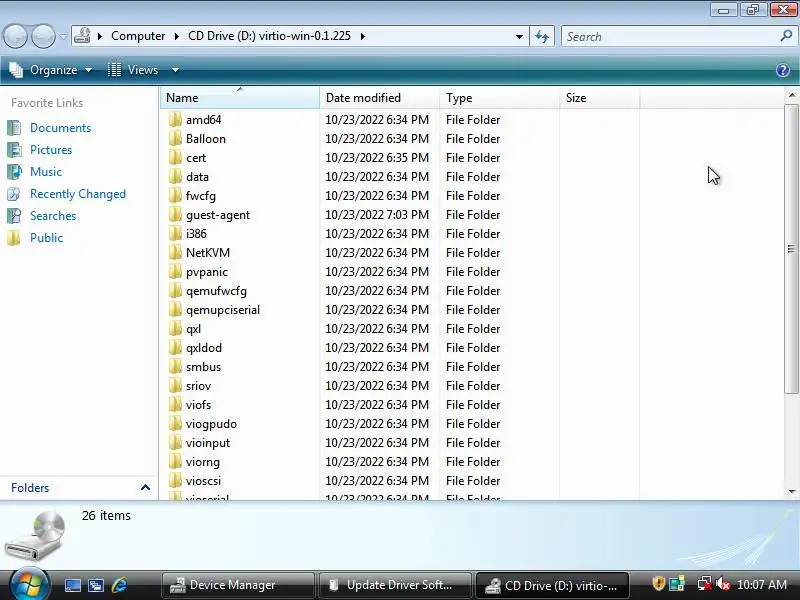800x600 pixels.
Task: Click the file list scroll down arrow
Action: click(x=791, y=492)
